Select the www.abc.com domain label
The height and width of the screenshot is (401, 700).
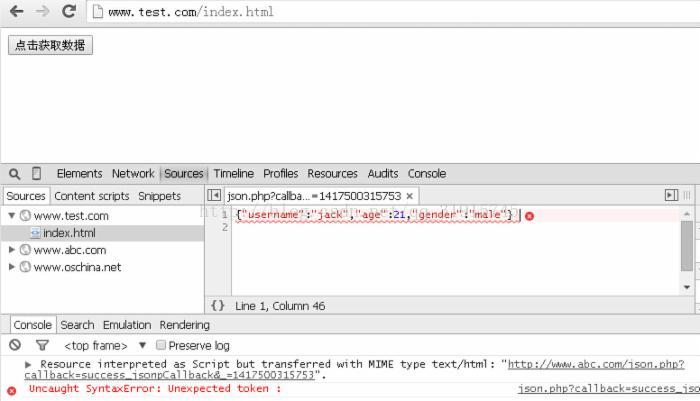pyautogui.click(x=70, y=250)
